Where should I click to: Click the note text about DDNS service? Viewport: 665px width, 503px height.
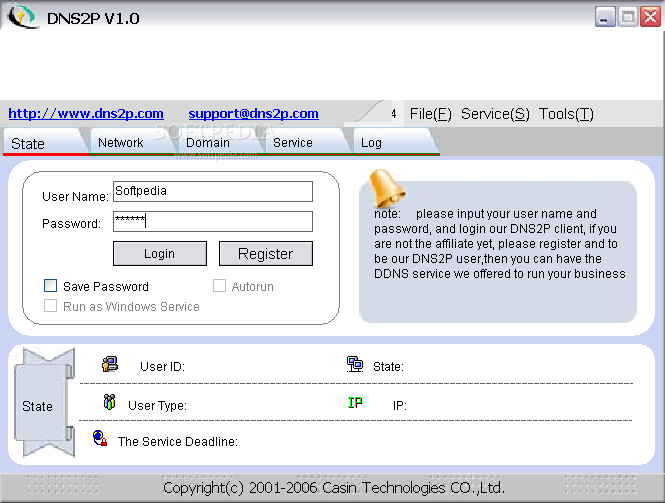pos(500,243)
